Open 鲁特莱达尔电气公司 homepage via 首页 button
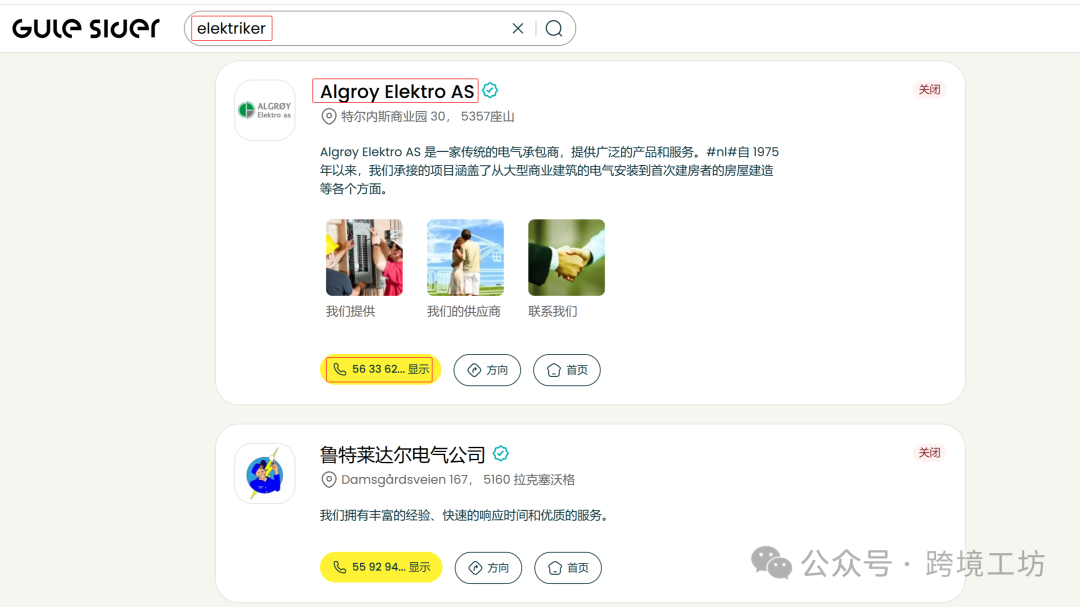The image size is (1080, 607). pos(568,567)
